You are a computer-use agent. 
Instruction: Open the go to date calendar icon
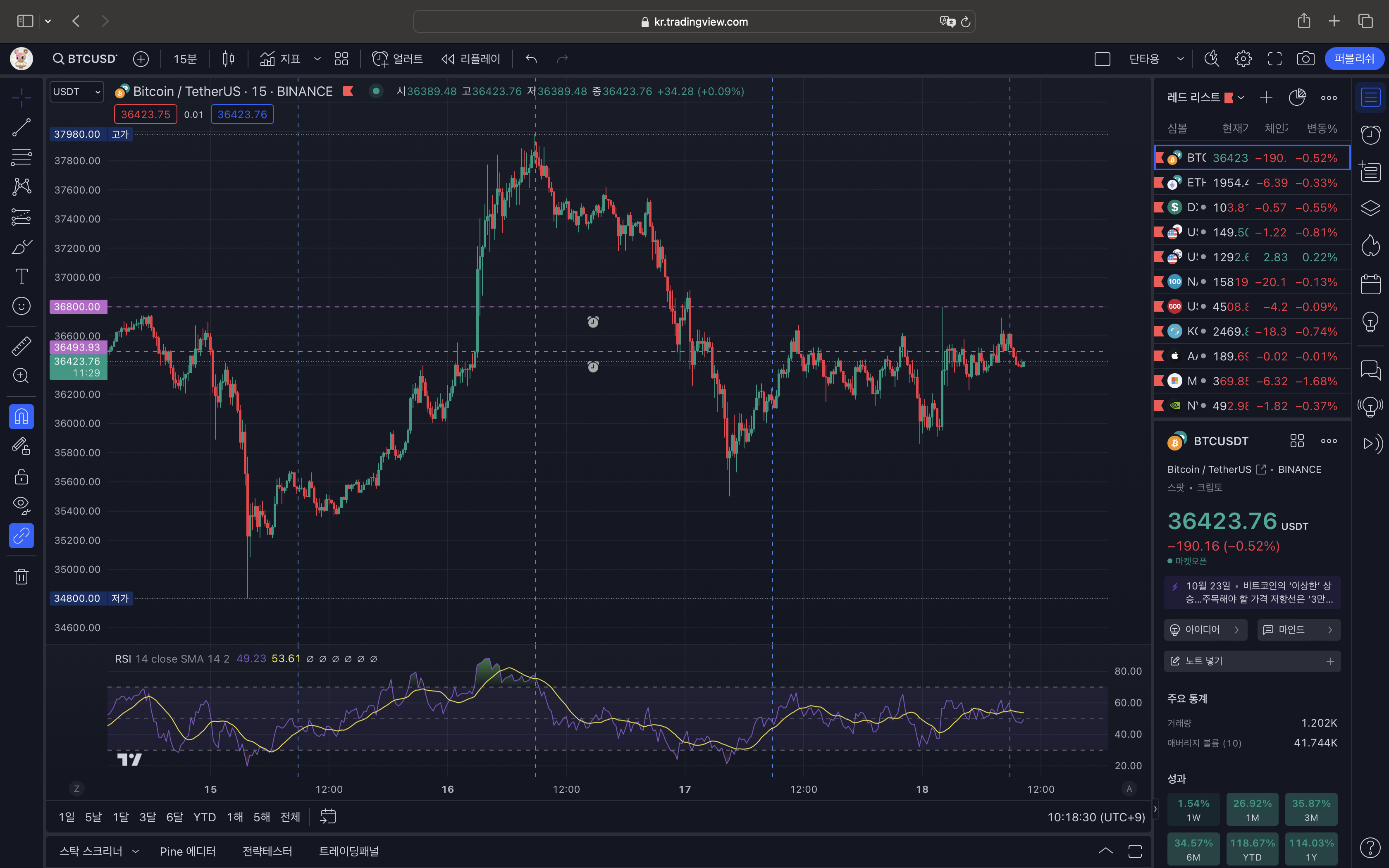click(x=328, y=817)
